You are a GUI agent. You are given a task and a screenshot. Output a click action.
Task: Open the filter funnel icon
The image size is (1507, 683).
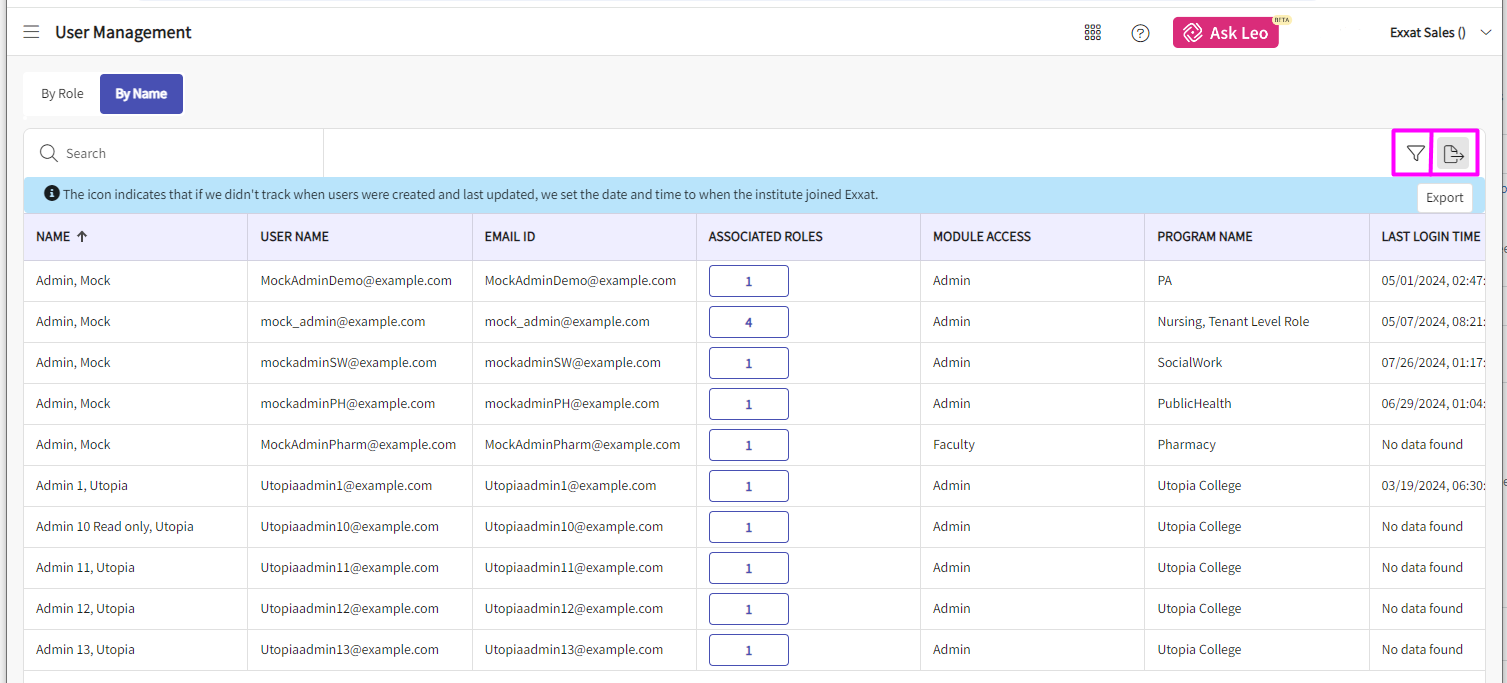click(x=1415, y=154)
